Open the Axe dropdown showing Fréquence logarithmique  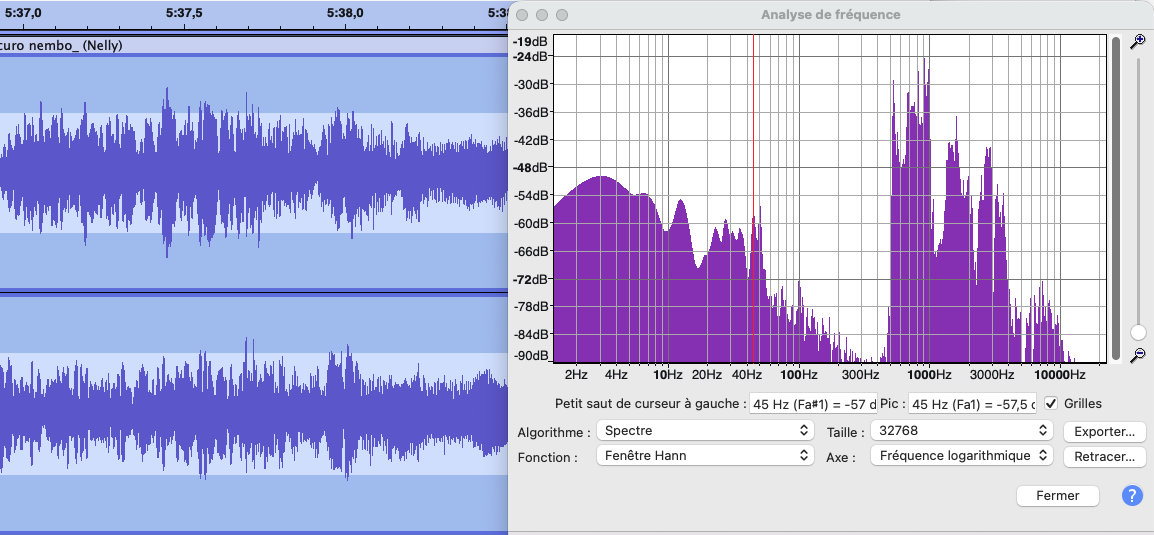click(x=962, y=456)
